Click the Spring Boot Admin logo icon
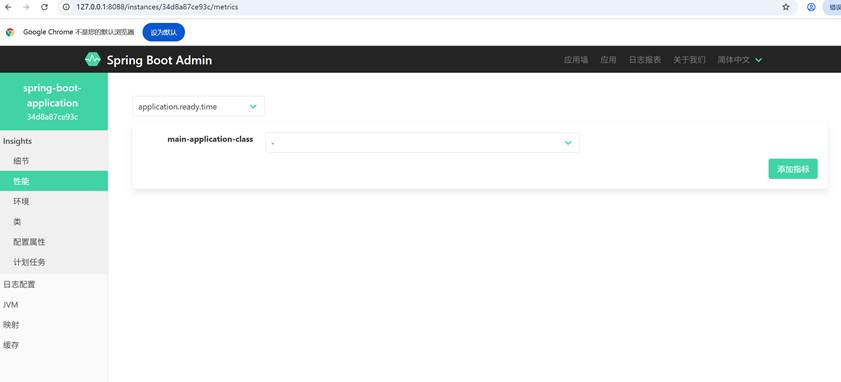 point(93,59)
